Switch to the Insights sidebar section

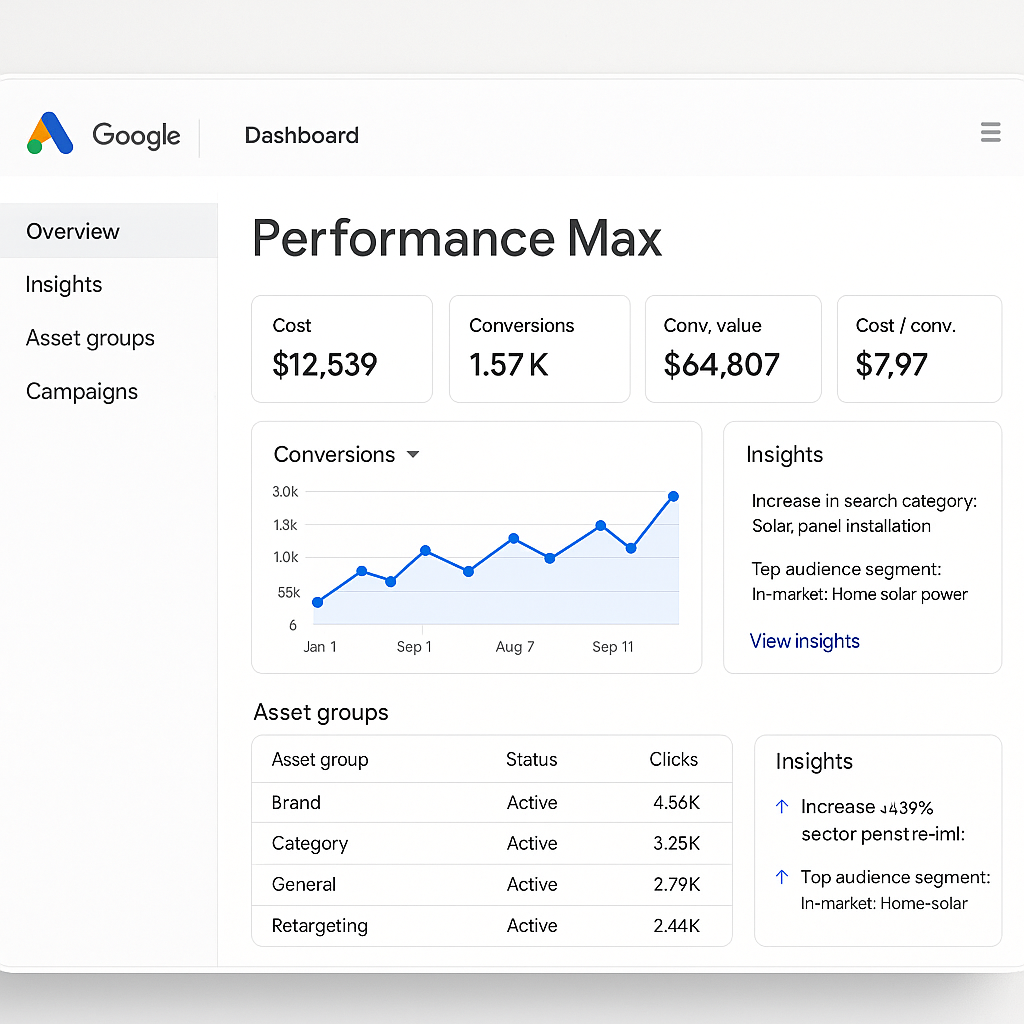63,285
